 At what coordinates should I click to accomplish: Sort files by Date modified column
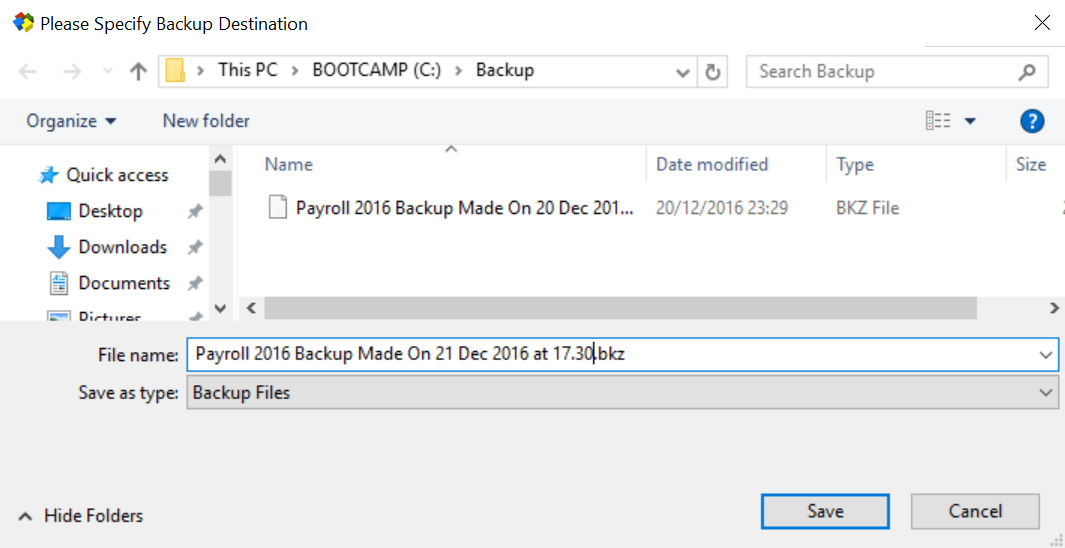712,164
